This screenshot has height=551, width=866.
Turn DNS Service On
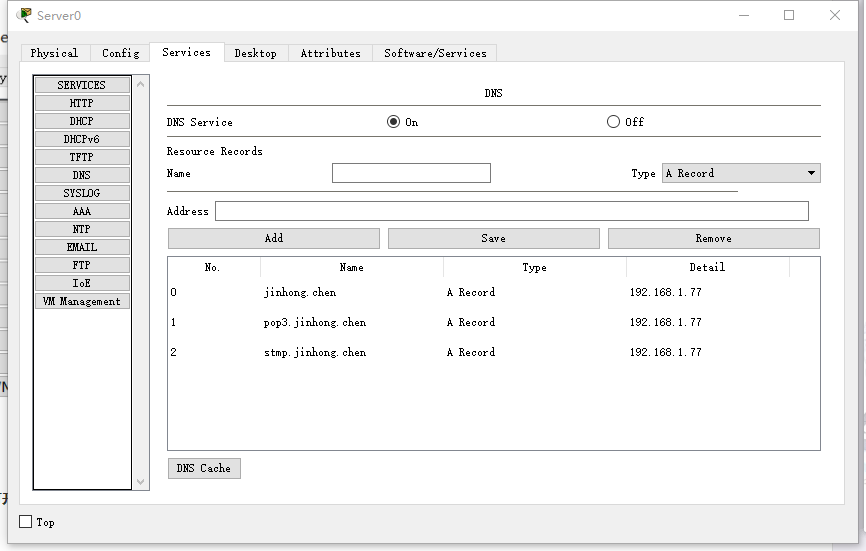point(393,121)
